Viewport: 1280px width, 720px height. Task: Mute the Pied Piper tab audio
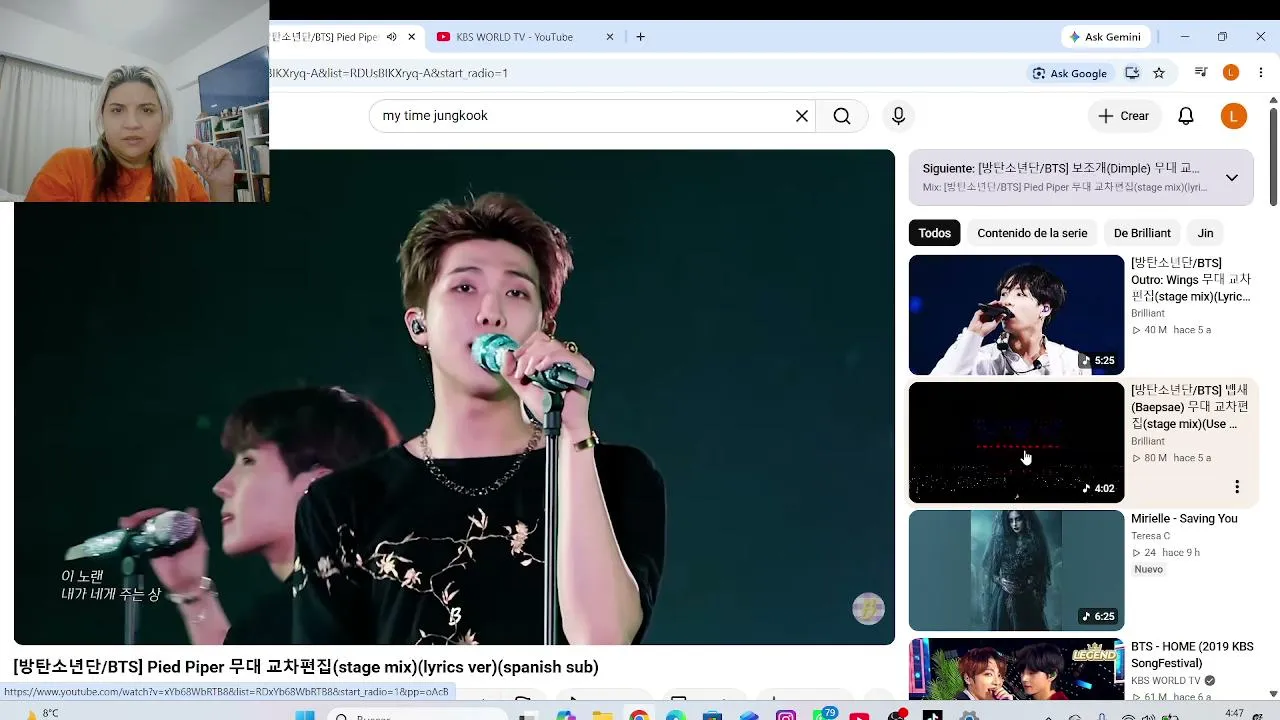click(391, 37)
